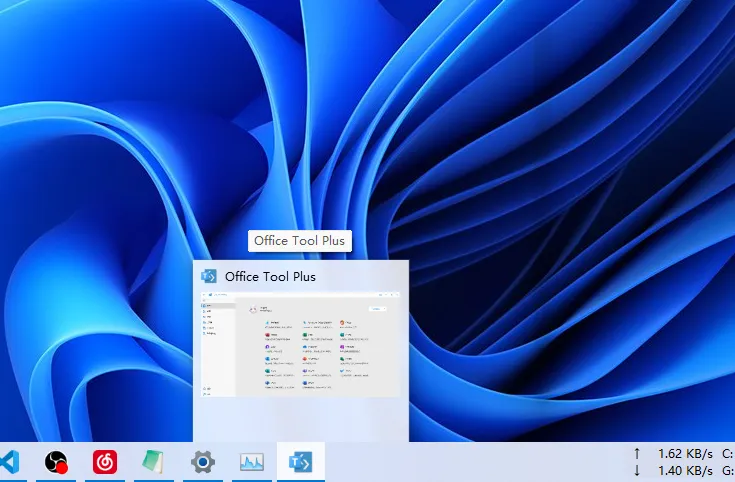The height and width of the screenshot is (482, 735).
Task: Click the gear settings taskbar icon
Action: [203, 462]
